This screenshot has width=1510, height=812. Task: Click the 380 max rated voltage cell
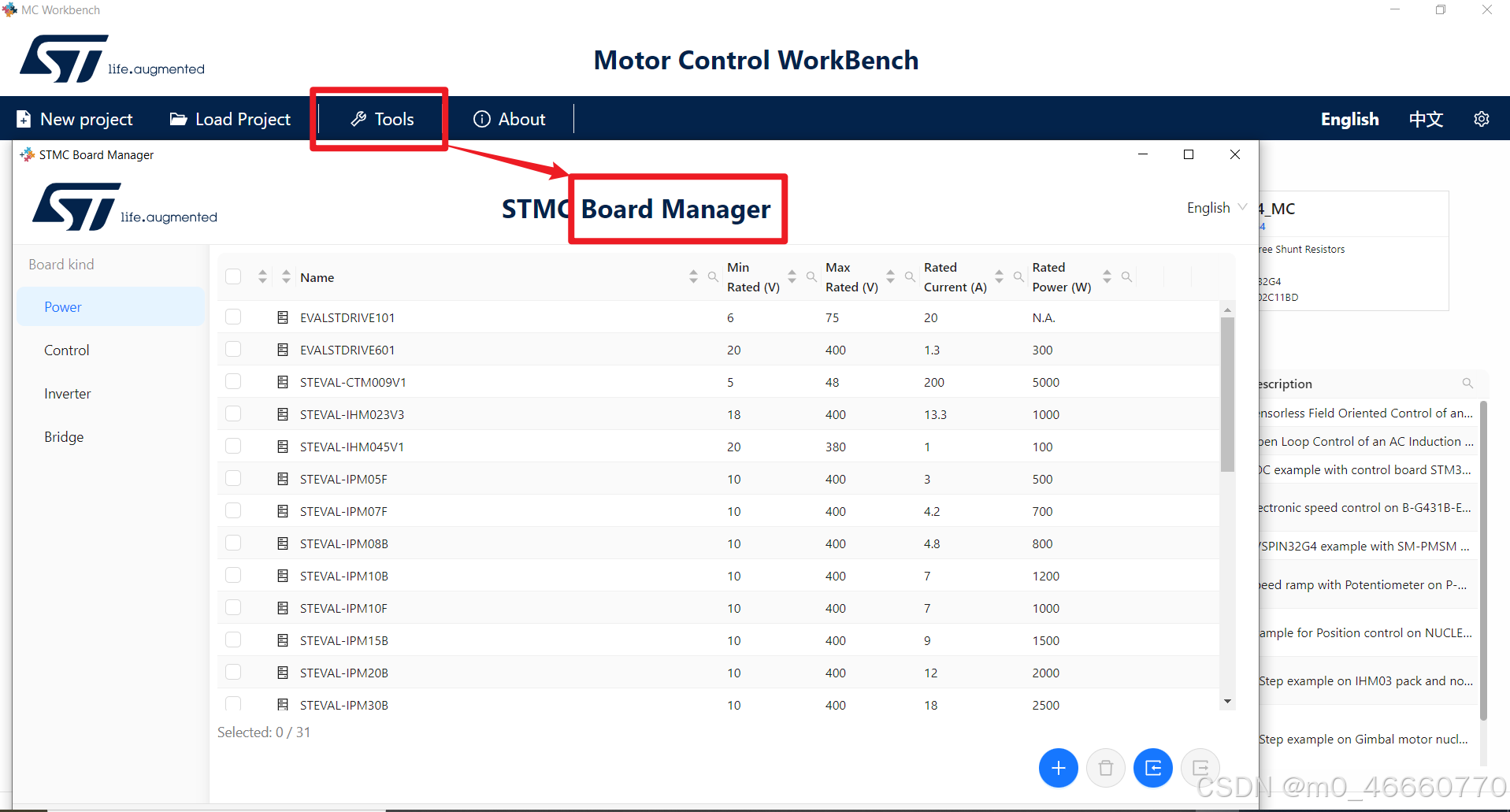click(836, 447)
